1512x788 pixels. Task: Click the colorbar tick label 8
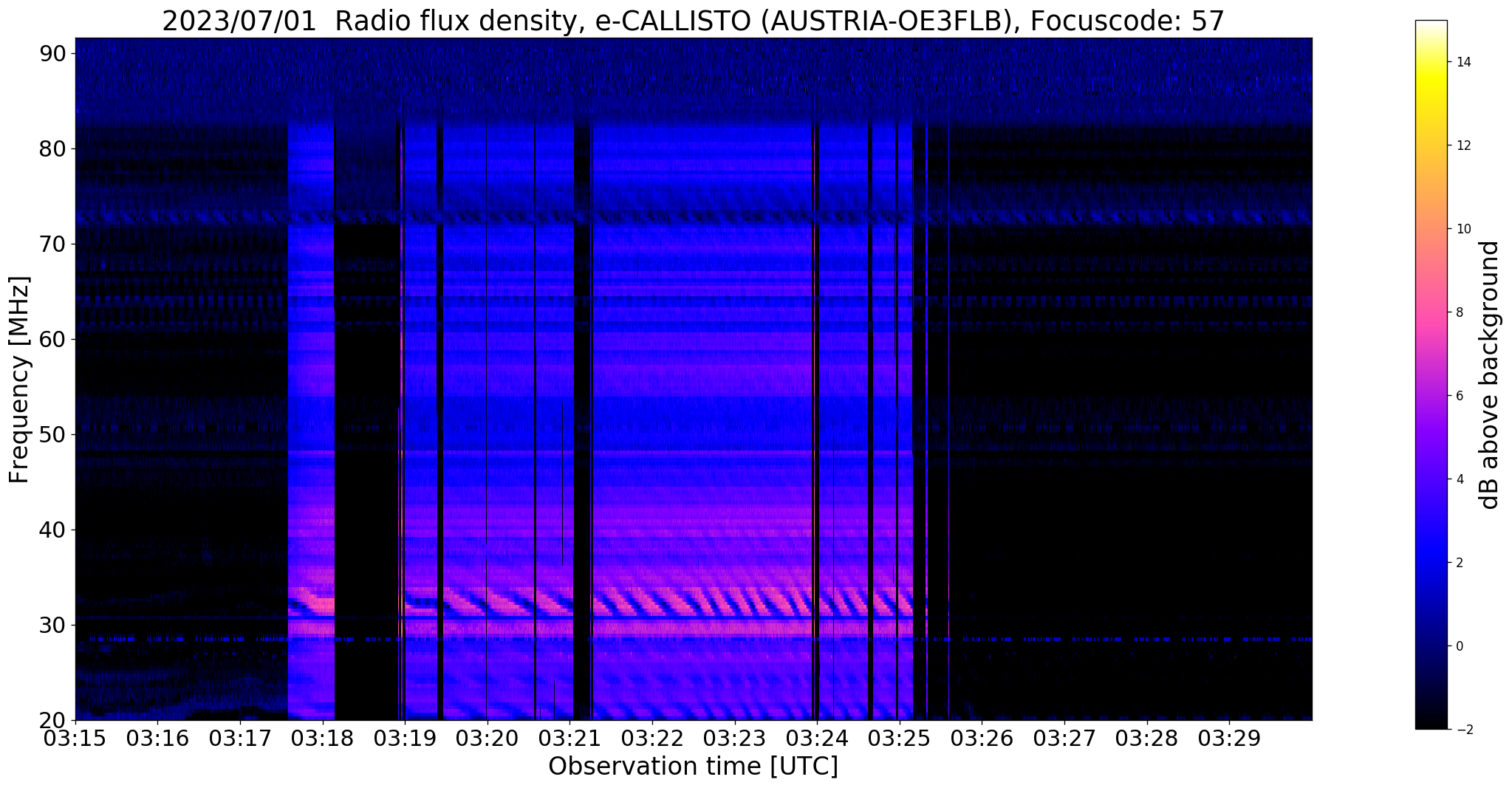(x=1459, y=312)
